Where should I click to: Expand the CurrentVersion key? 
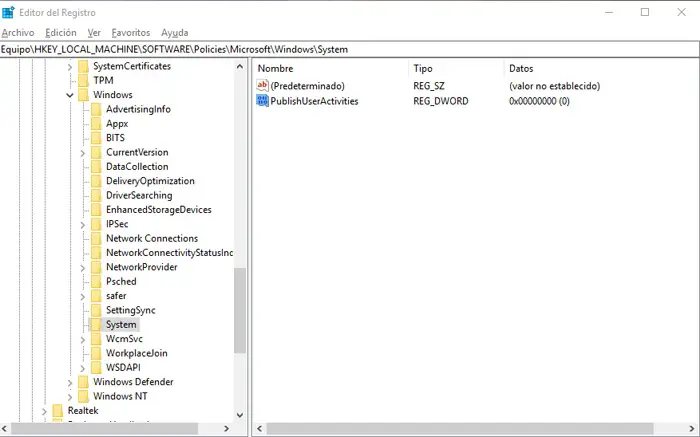click(x=83, y=153)
